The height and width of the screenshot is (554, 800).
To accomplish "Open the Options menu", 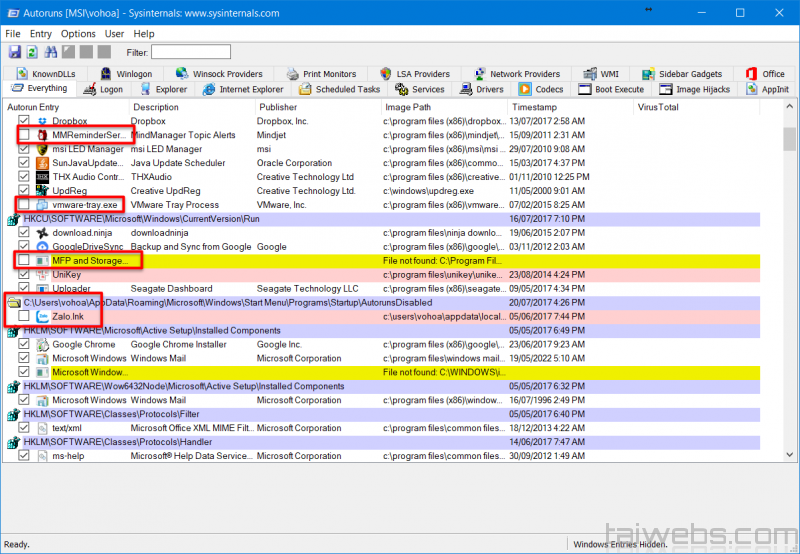I will point(78,34).
